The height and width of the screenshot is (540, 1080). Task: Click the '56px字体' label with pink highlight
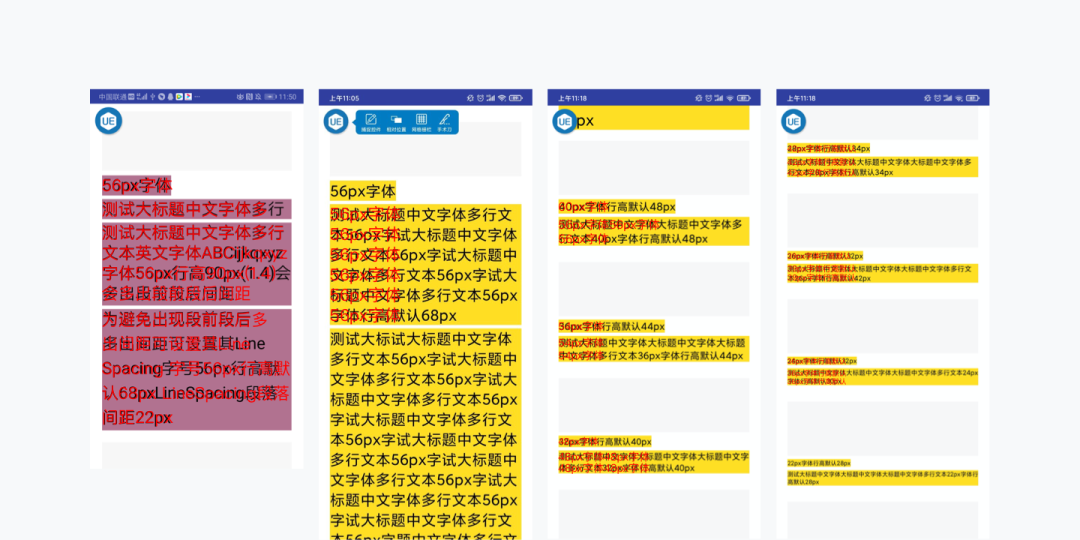pyautogui.click(x=136, y=185)
